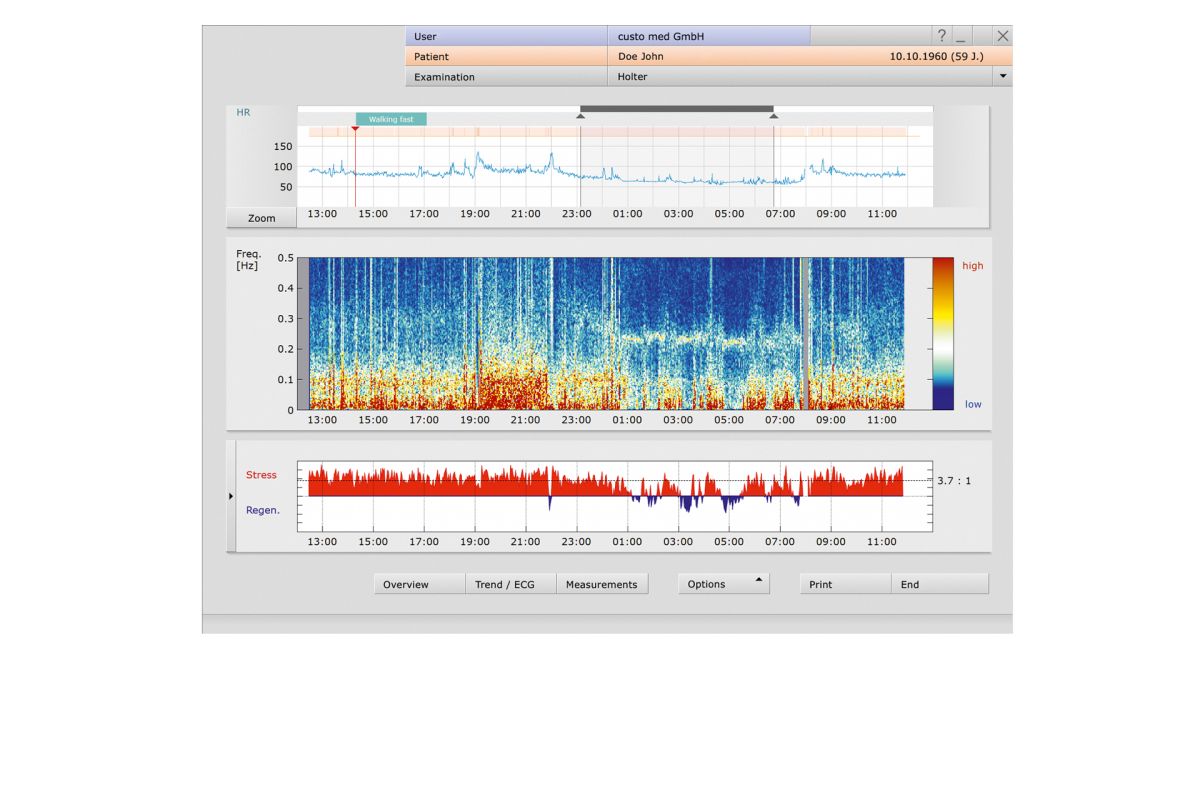Expand the Stress/Regen. side panel arrow
The image size is (1200, 800).
231,496
